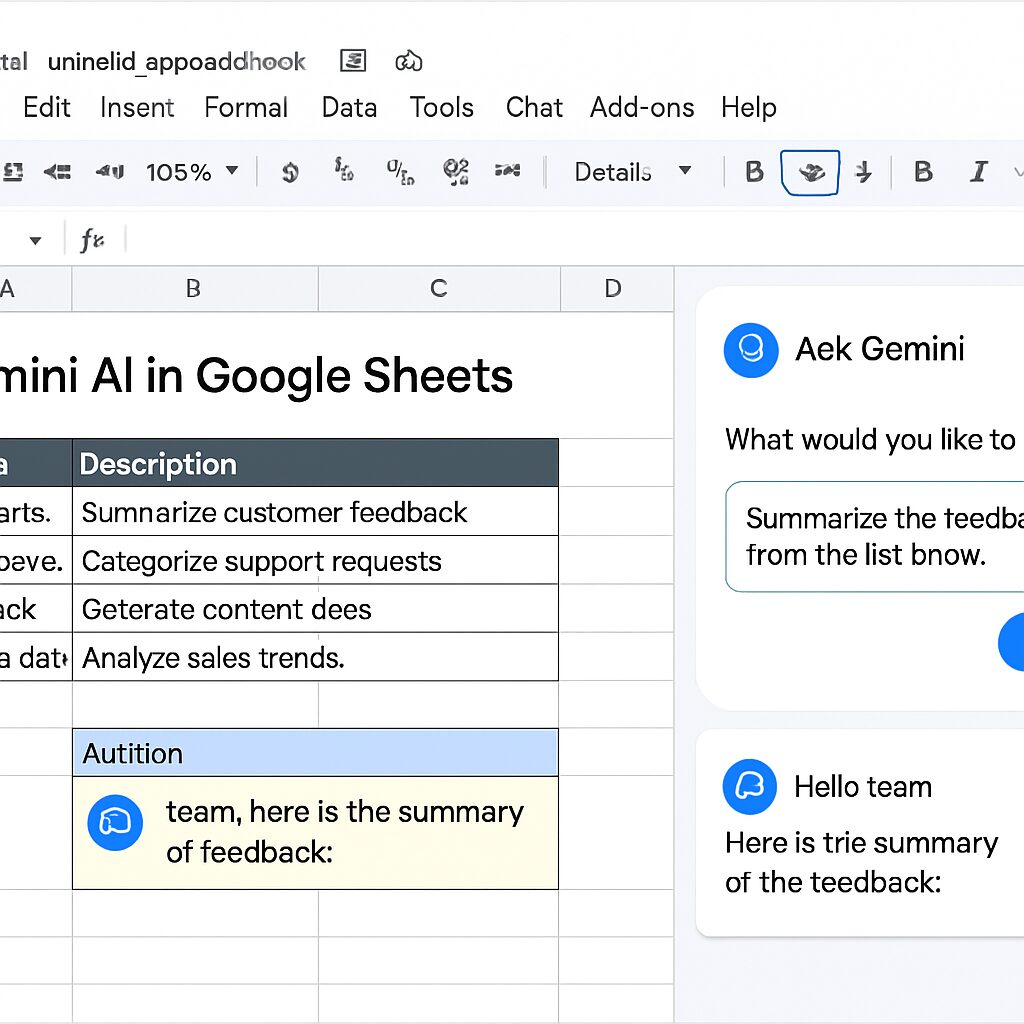
Task: Click the Aek Gemini avatar icon
Action: [751, 350]
